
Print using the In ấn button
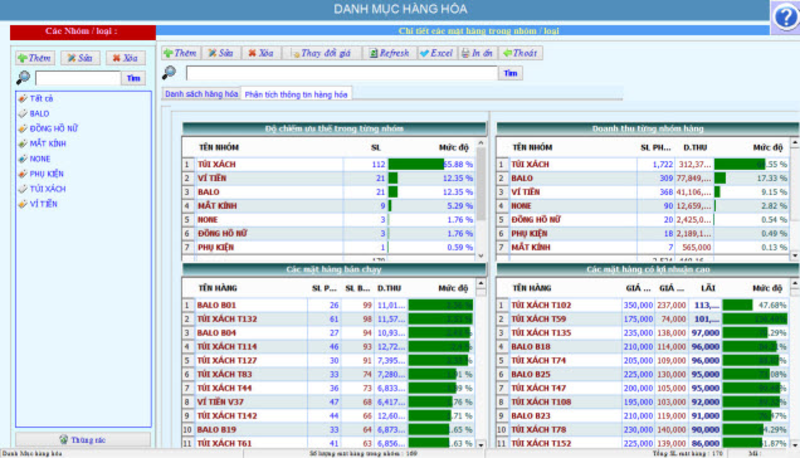477,52
